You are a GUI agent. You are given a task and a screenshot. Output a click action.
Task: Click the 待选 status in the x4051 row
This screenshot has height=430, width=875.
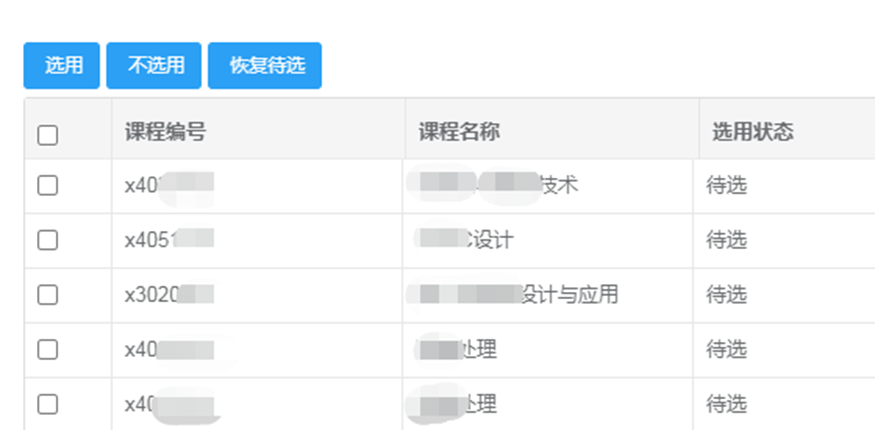[727, 240]
